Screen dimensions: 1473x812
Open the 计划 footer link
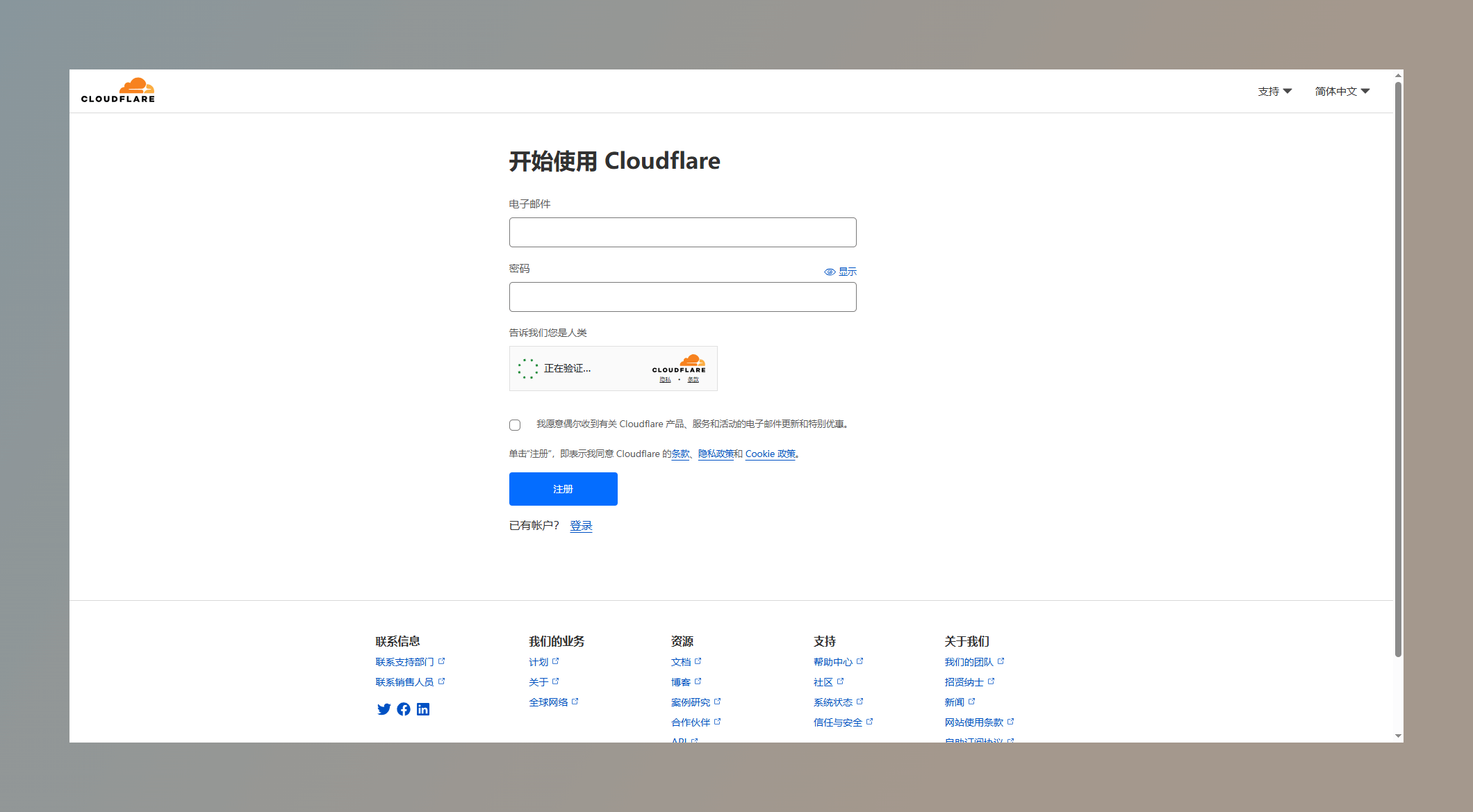[x=544, y=662]
